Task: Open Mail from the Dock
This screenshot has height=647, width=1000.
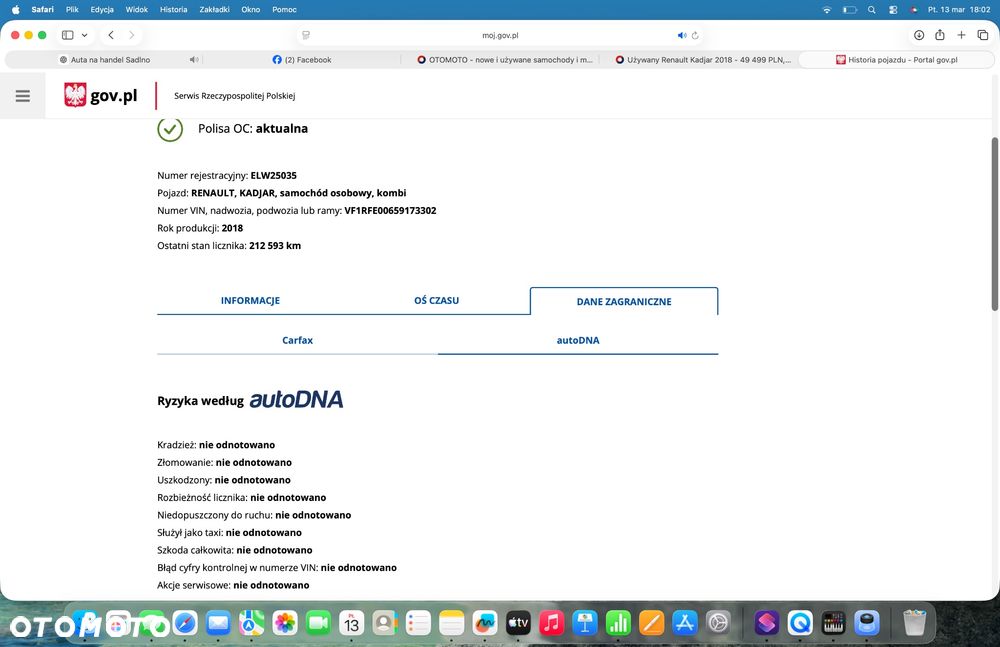Action: (218, 623)
